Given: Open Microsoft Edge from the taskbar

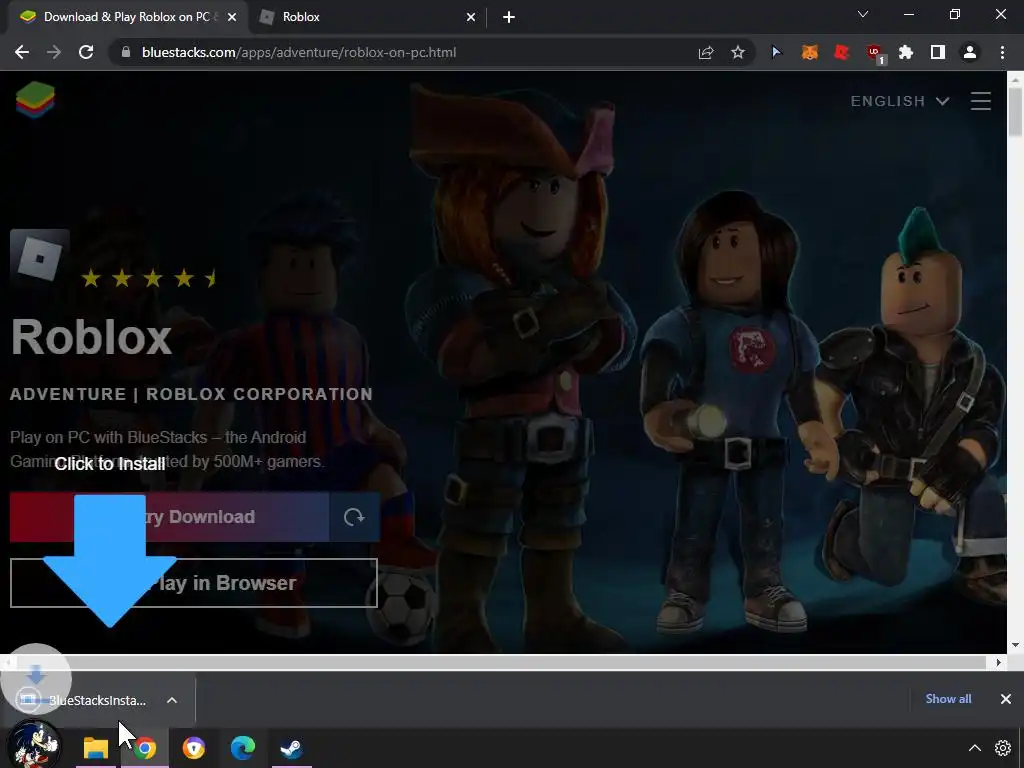Looking at the screenshot, I should 242,748.
